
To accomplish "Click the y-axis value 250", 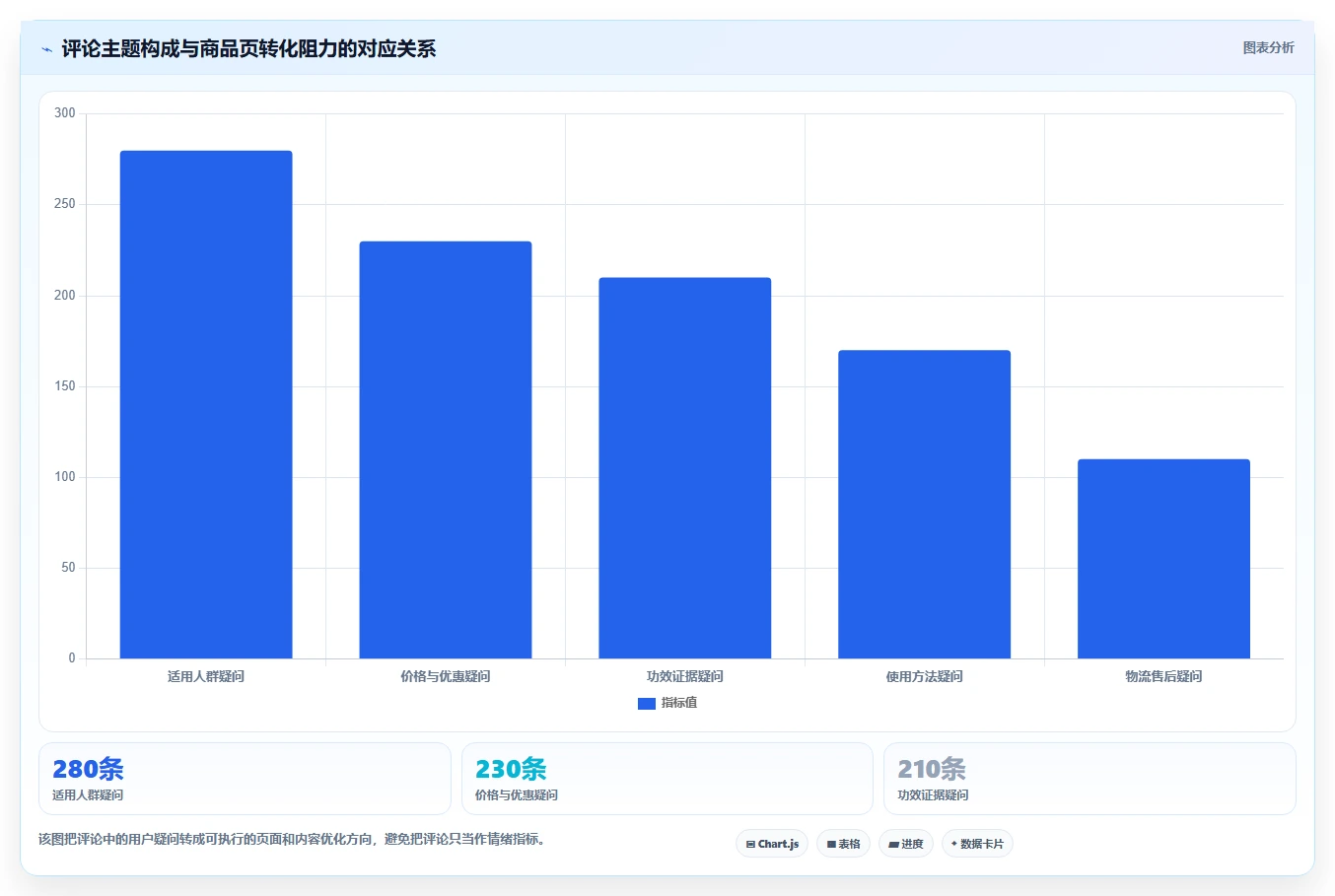I will point(65,204).
